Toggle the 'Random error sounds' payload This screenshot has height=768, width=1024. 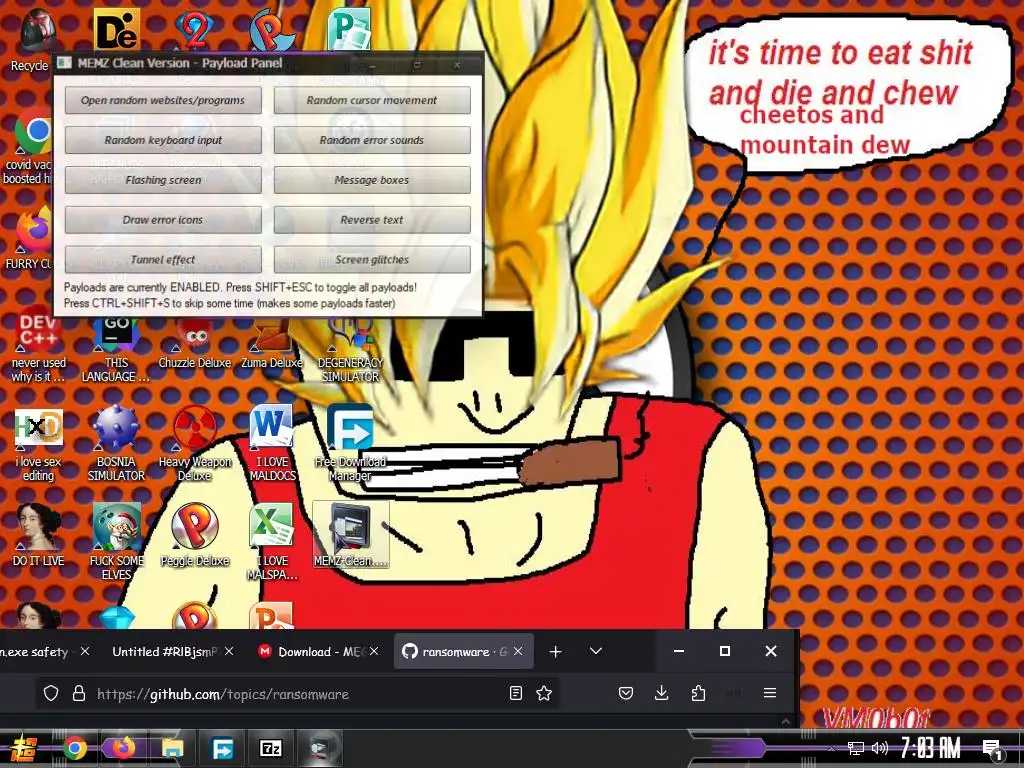(372, 140)
